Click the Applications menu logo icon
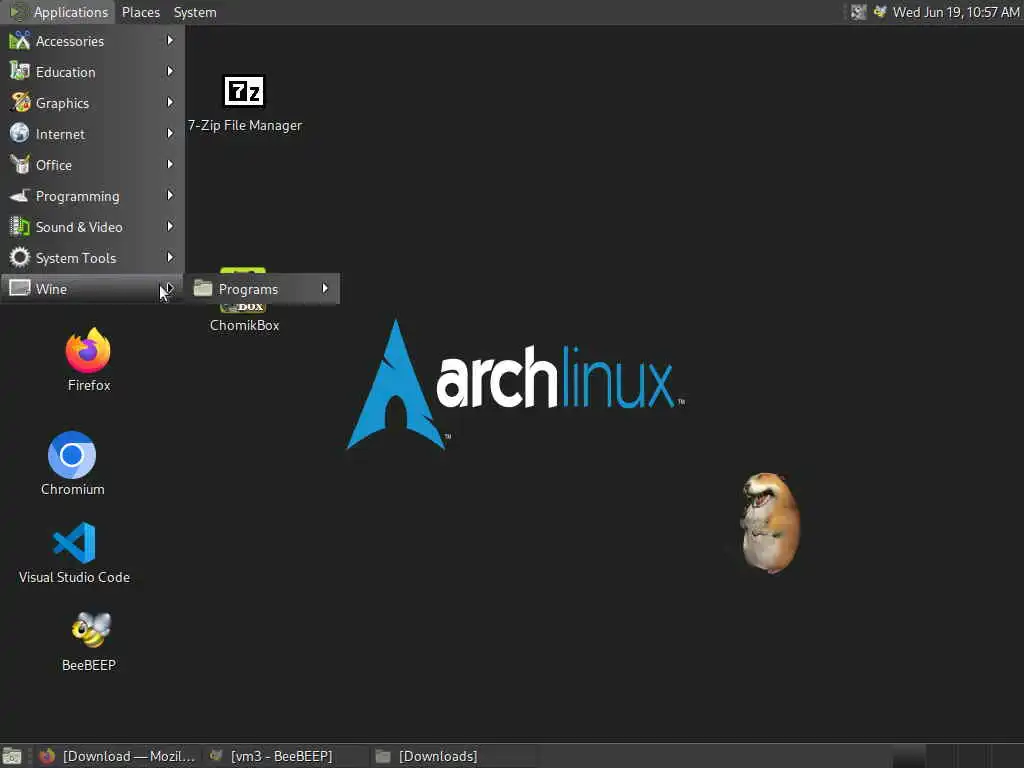Screen dimensions: 1024x768 click(18, 12)
